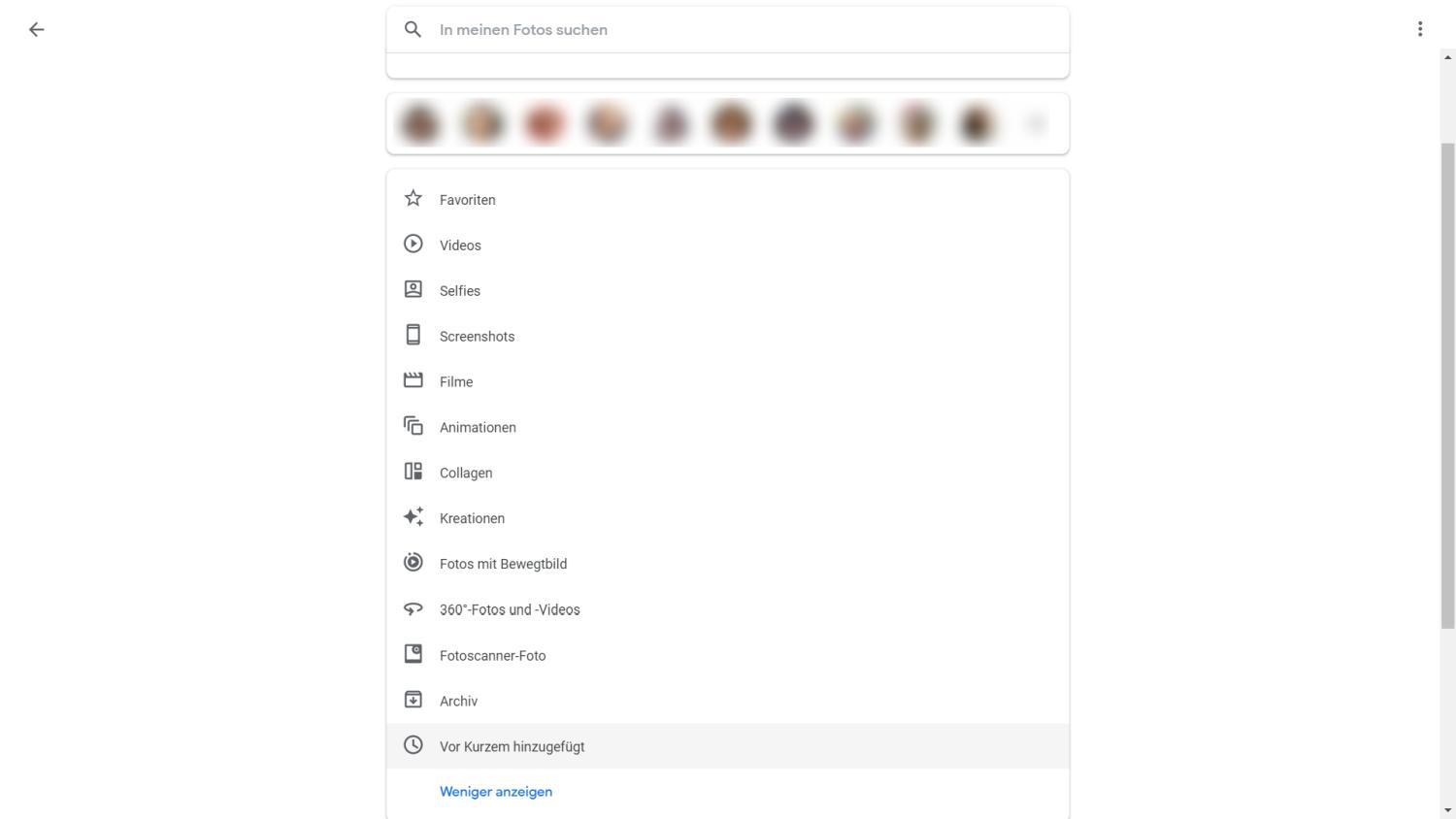This screenshot has height=819, width=1456.
Task: Click the search magnifier icon
Action: [x=413, y=29]
